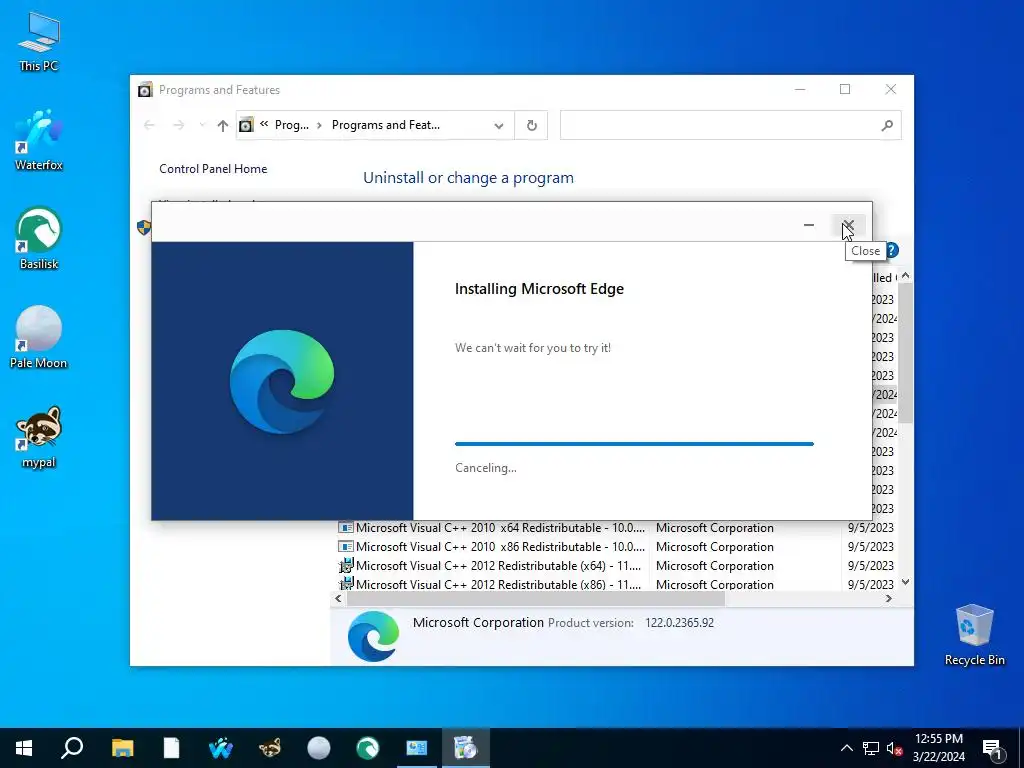Open the muted volume tray icon
Viewport: 1024px width, 768px height.
895,748
